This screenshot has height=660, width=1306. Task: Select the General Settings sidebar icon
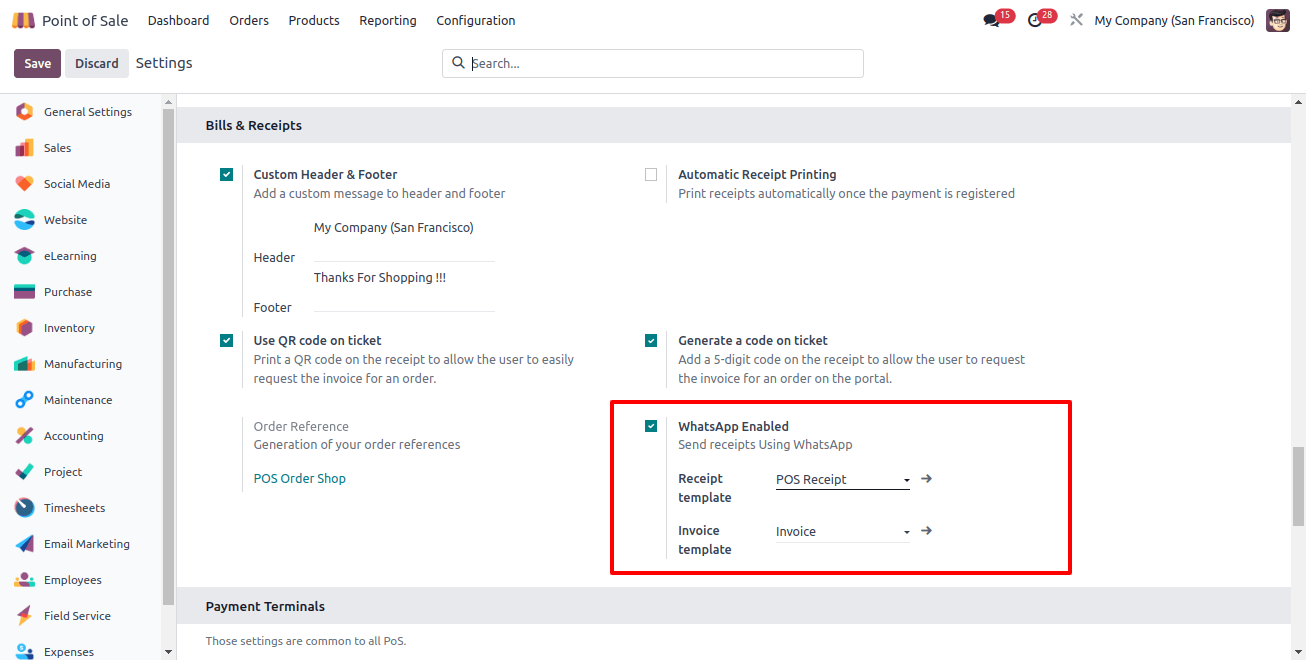coord(25,112)
